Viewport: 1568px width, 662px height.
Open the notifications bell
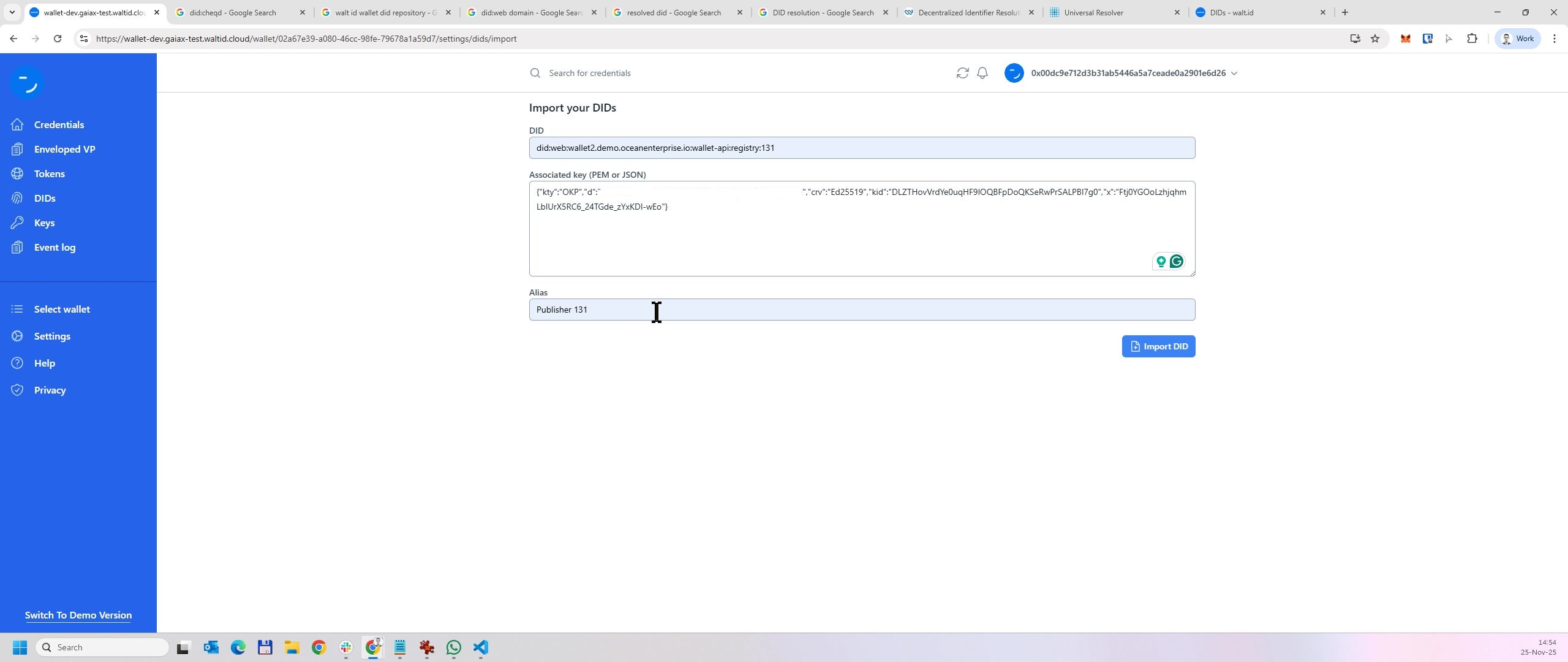tap(982, 73)
